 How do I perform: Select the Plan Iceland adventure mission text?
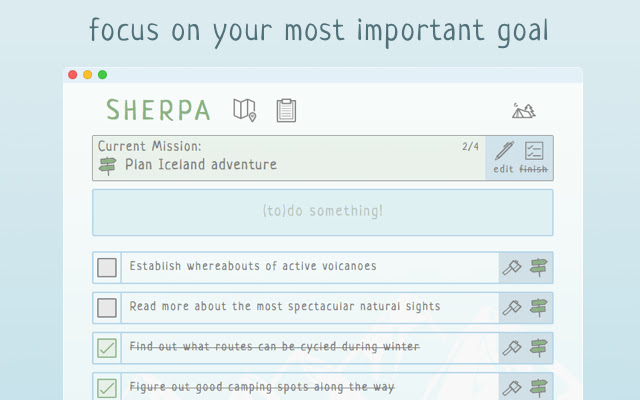point(201,165)
